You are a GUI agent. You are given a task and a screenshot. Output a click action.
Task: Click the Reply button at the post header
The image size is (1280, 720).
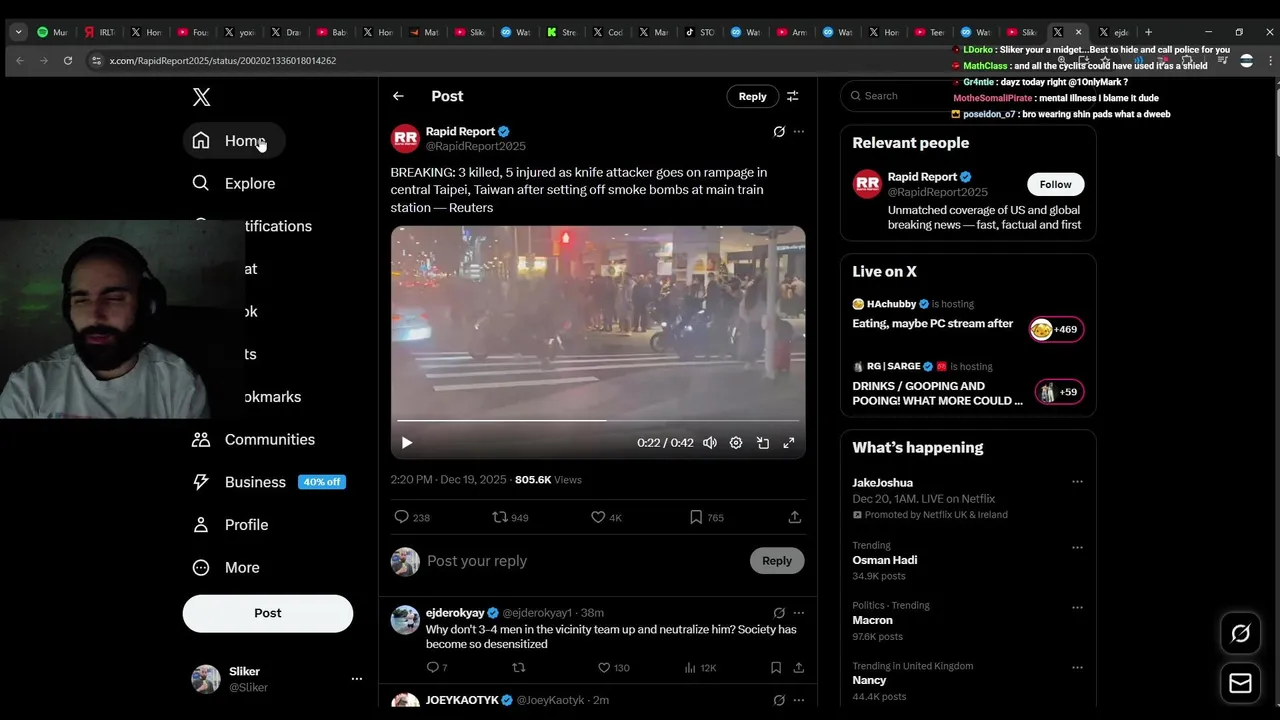pos(752,96)
